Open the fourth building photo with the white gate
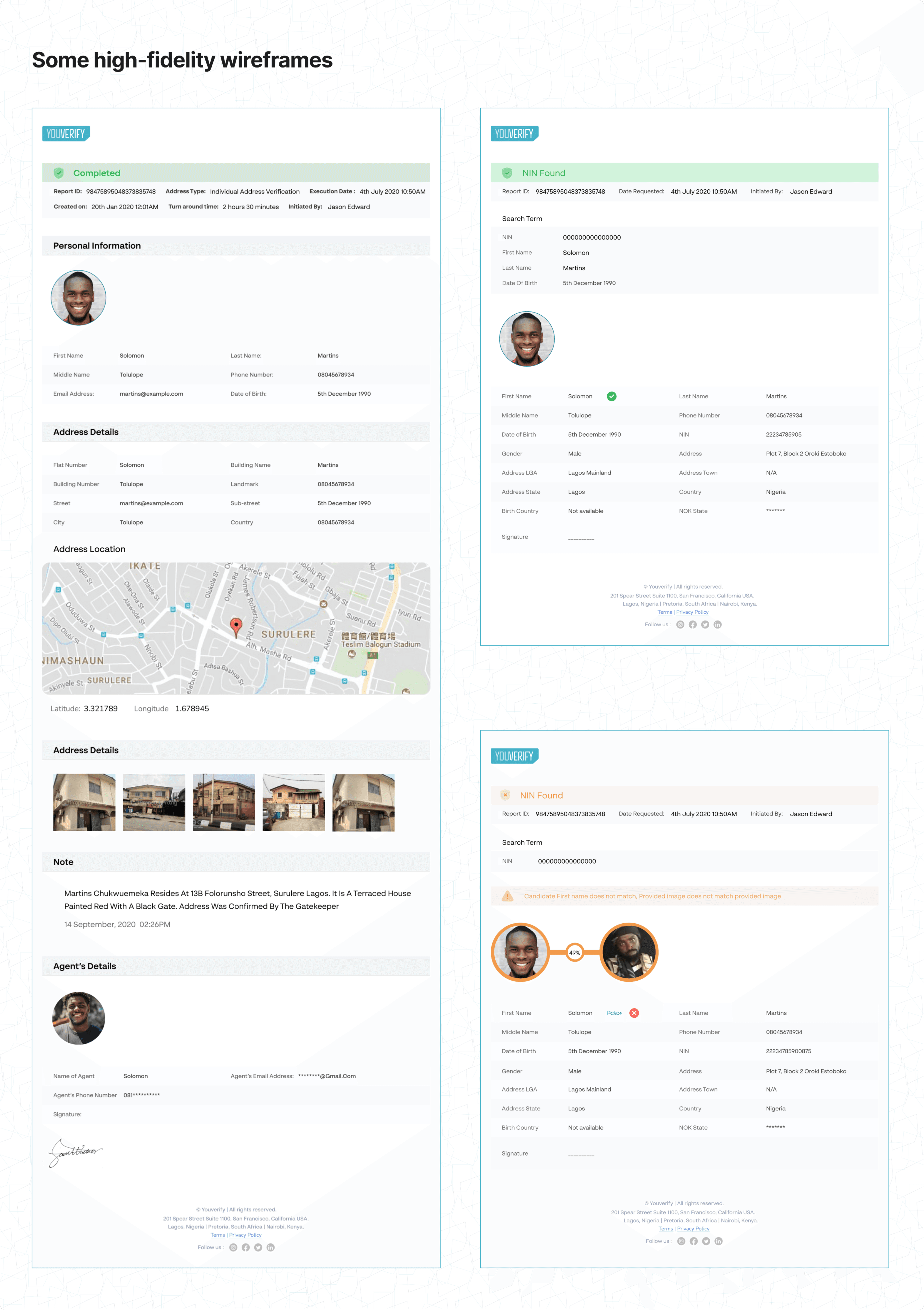Image resolution: width=924 pixels, height=1310 pixels. [294, 803]
